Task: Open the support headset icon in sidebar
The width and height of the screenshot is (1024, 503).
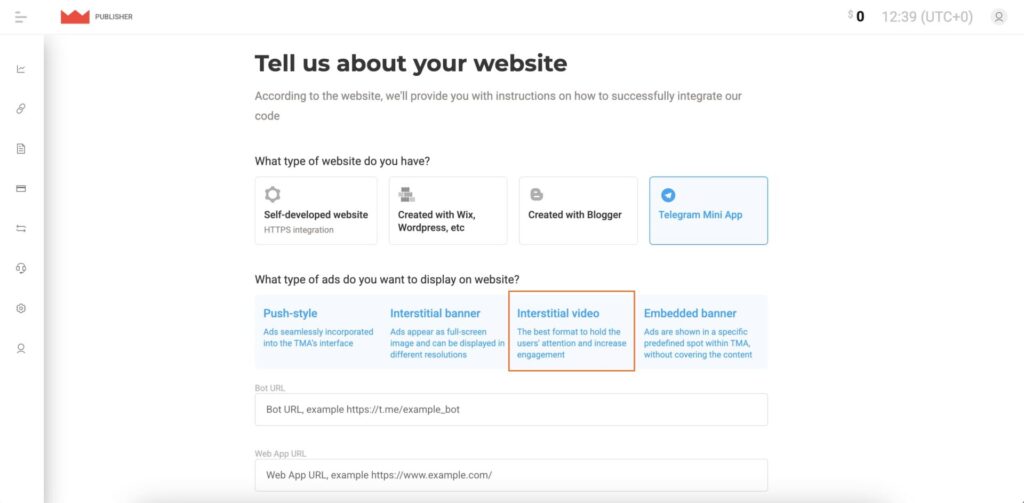Action: [x=21, y=269]
